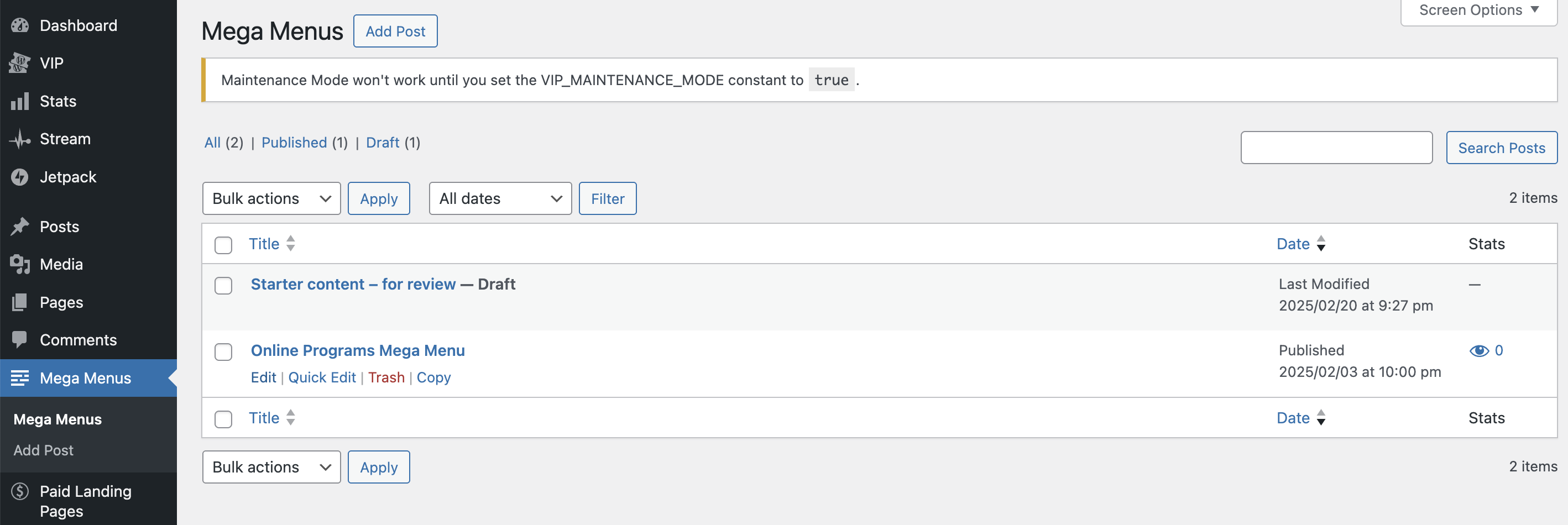This screenshot has width=1568, height=525.
Task: Open the top Bulk actions dropdown
Action: tap(271, 198)
